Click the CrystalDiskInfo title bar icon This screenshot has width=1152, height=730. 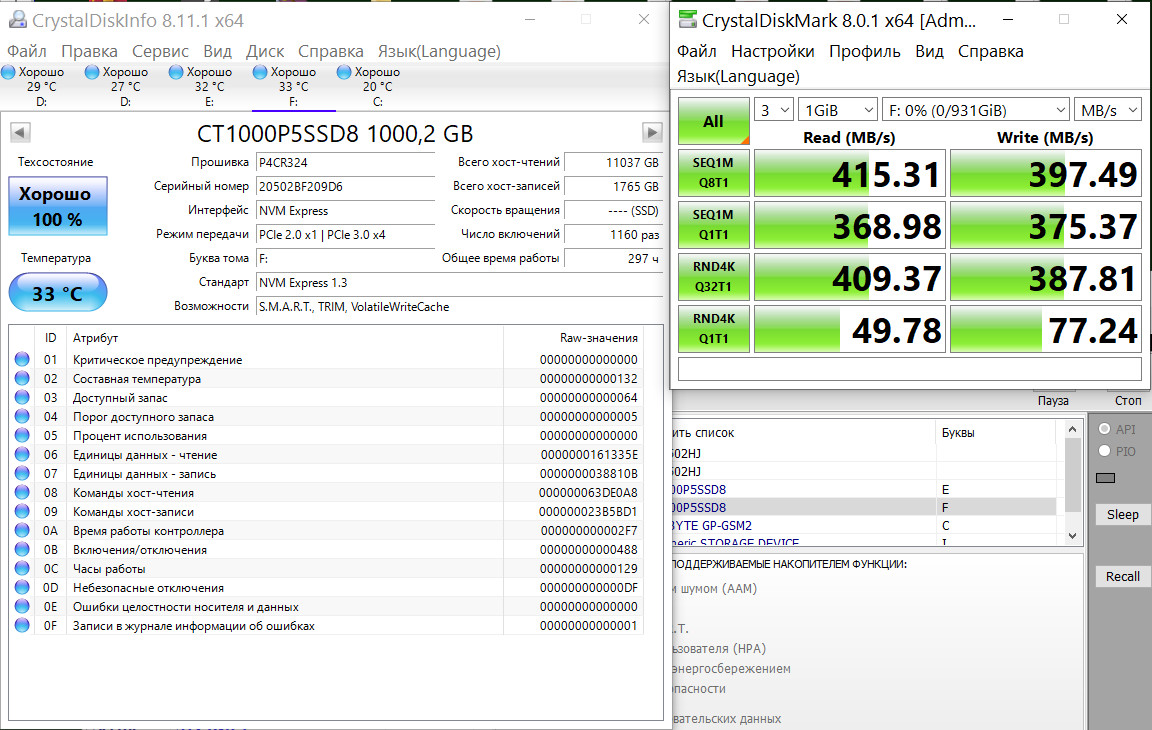(x=17, y=20)
